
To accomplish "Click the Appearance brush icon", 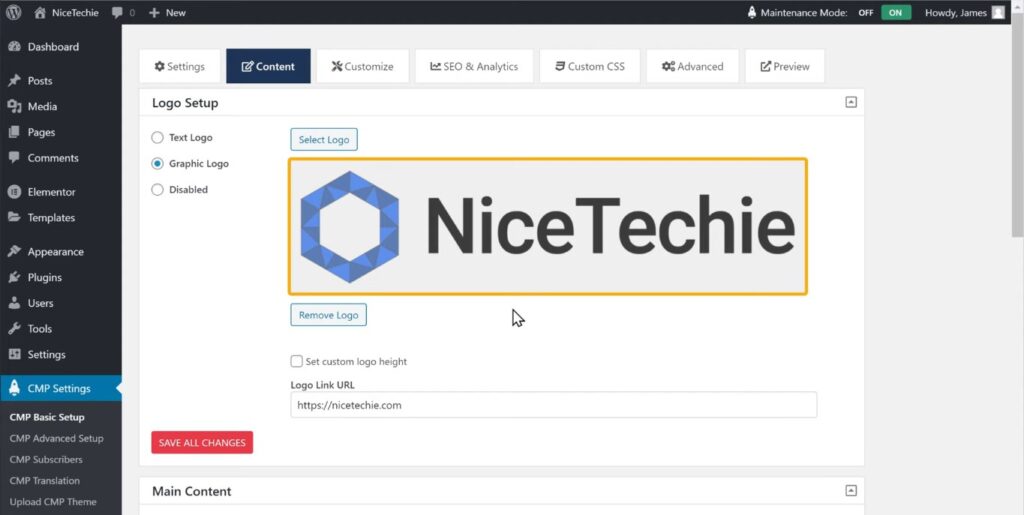I will [x=14, y=252].
